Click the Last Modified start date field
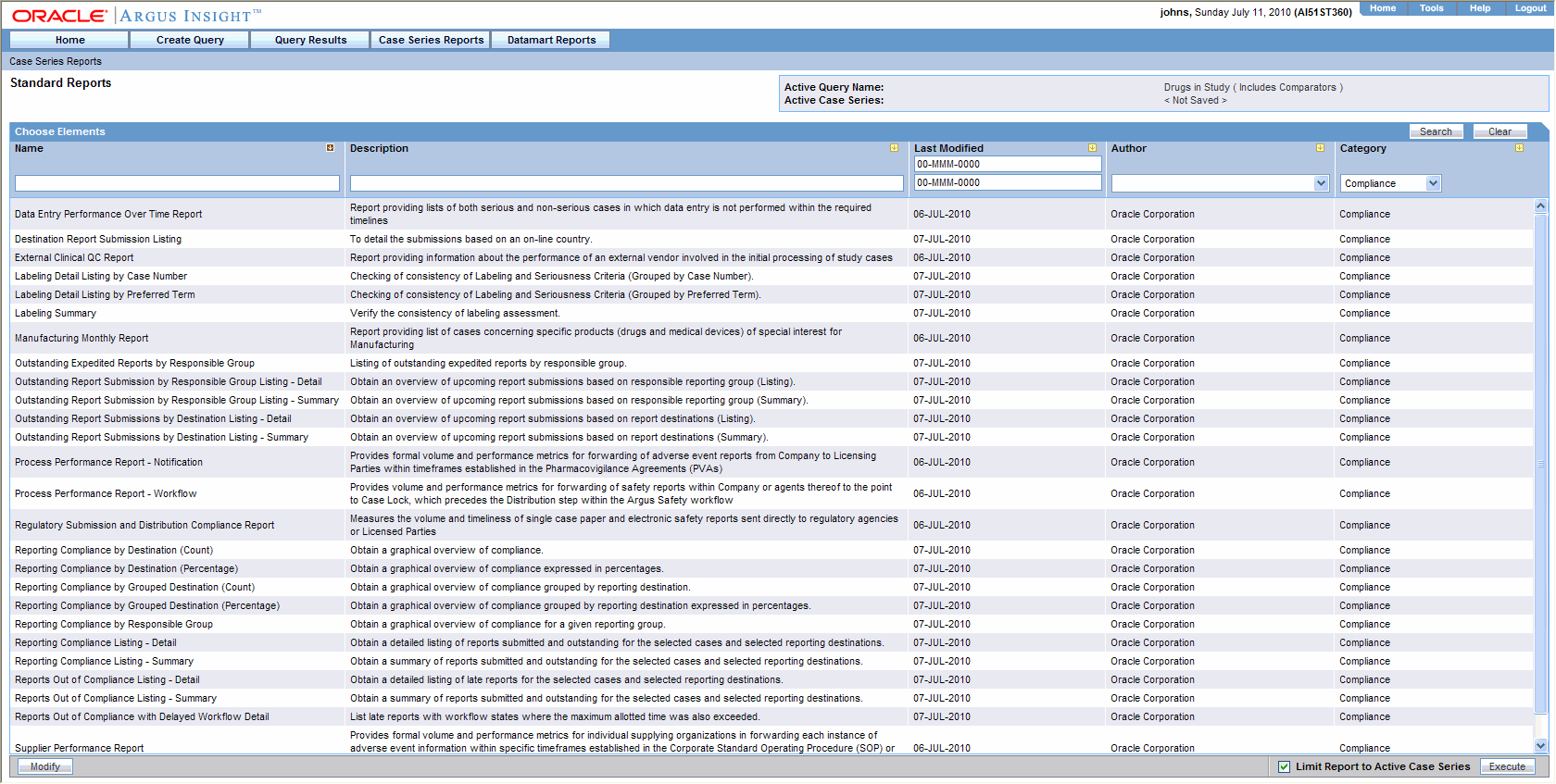The height and width of the screenshot is (784, 1556). coord(1008,164)
